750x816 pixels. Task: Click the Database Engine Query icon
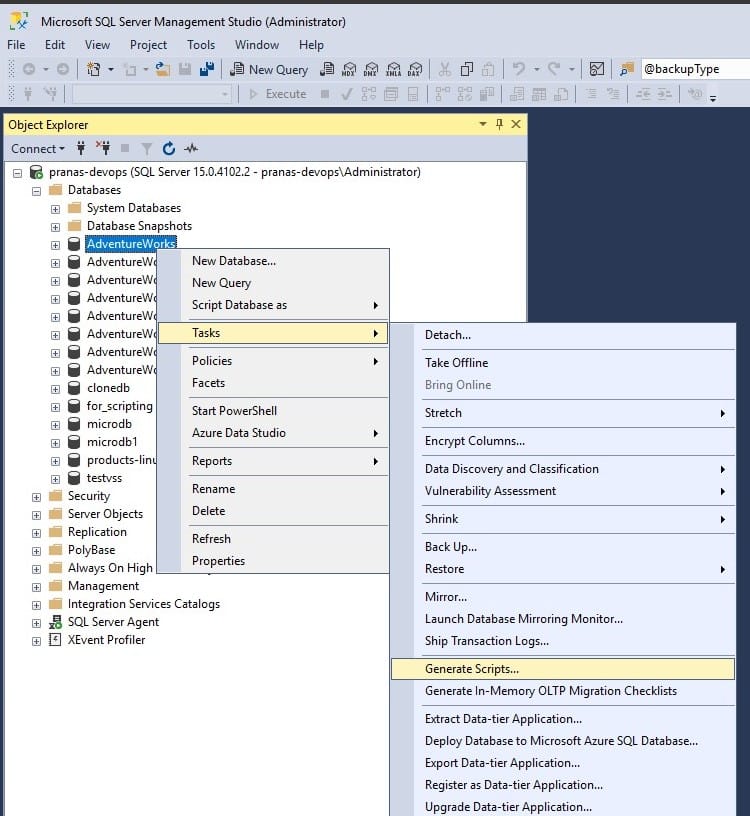pyautogui.click(x=327, y=69)
